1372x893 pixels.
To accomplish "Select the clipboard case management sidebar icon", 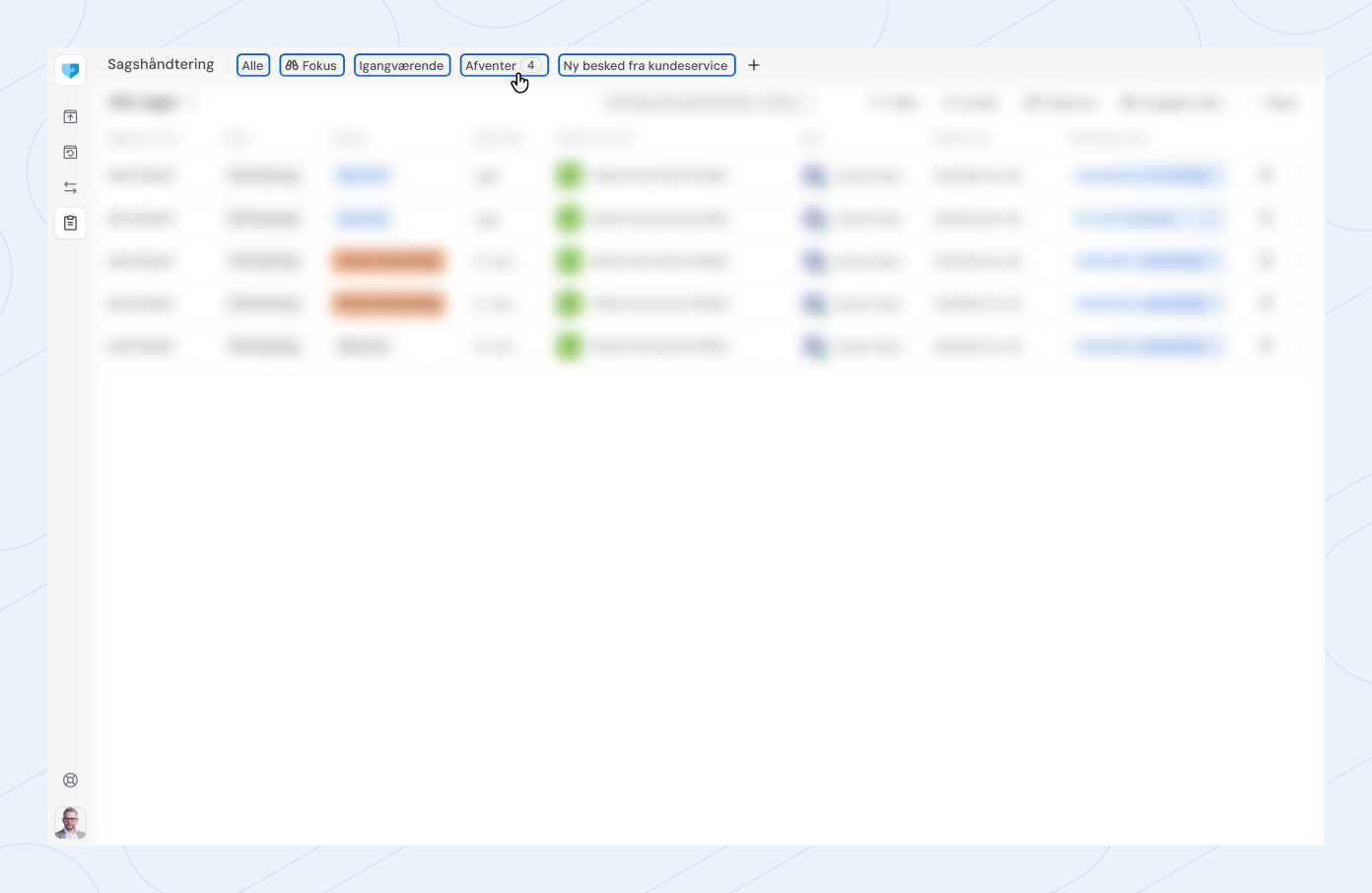I will [x=70, y=223].
